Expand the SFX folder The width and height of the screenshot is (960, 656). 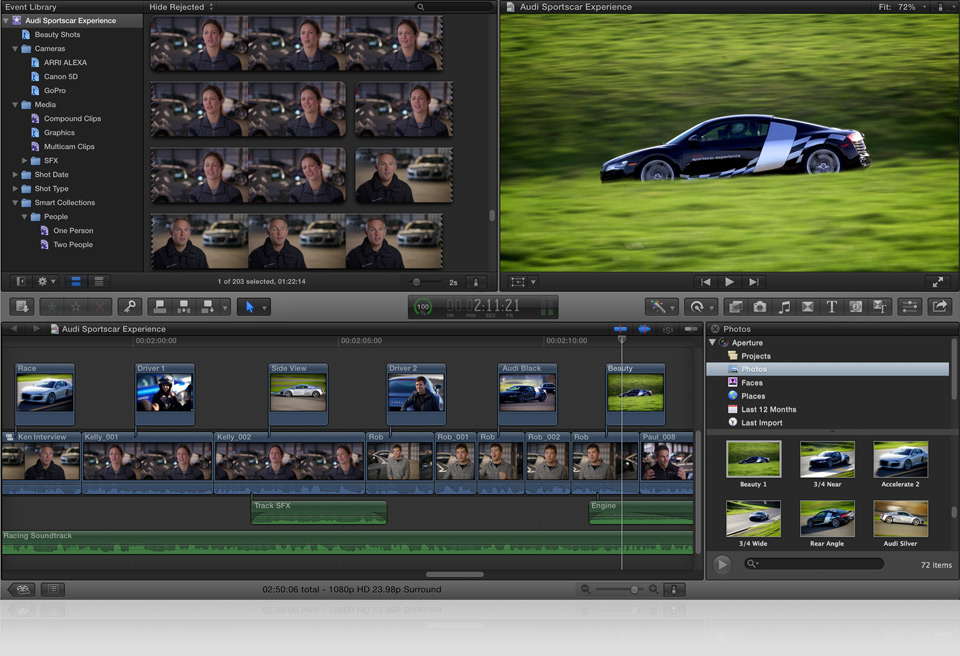click(24, 160)
